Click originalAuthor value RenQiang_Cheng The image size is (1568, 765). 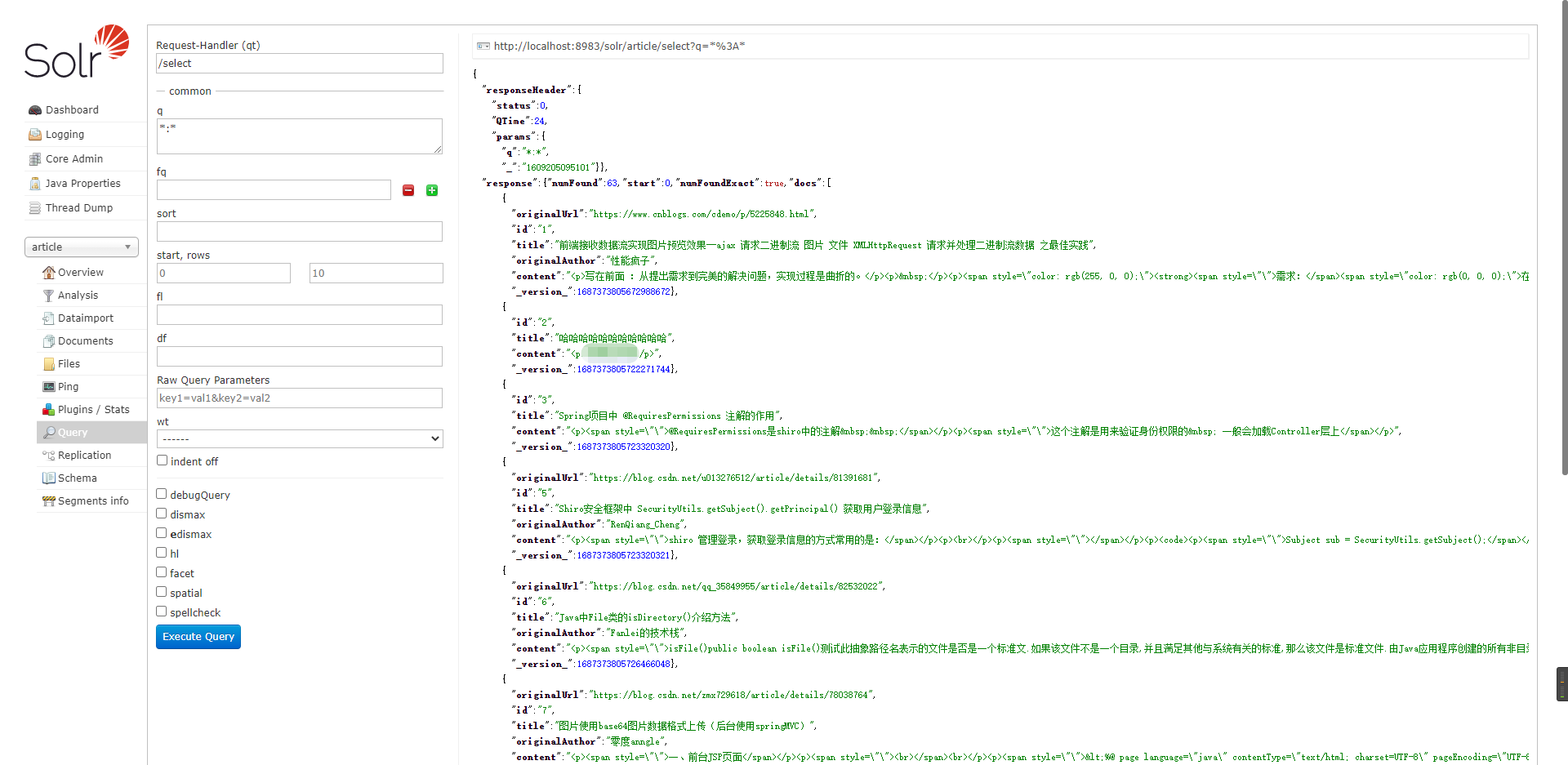point(645,524)
